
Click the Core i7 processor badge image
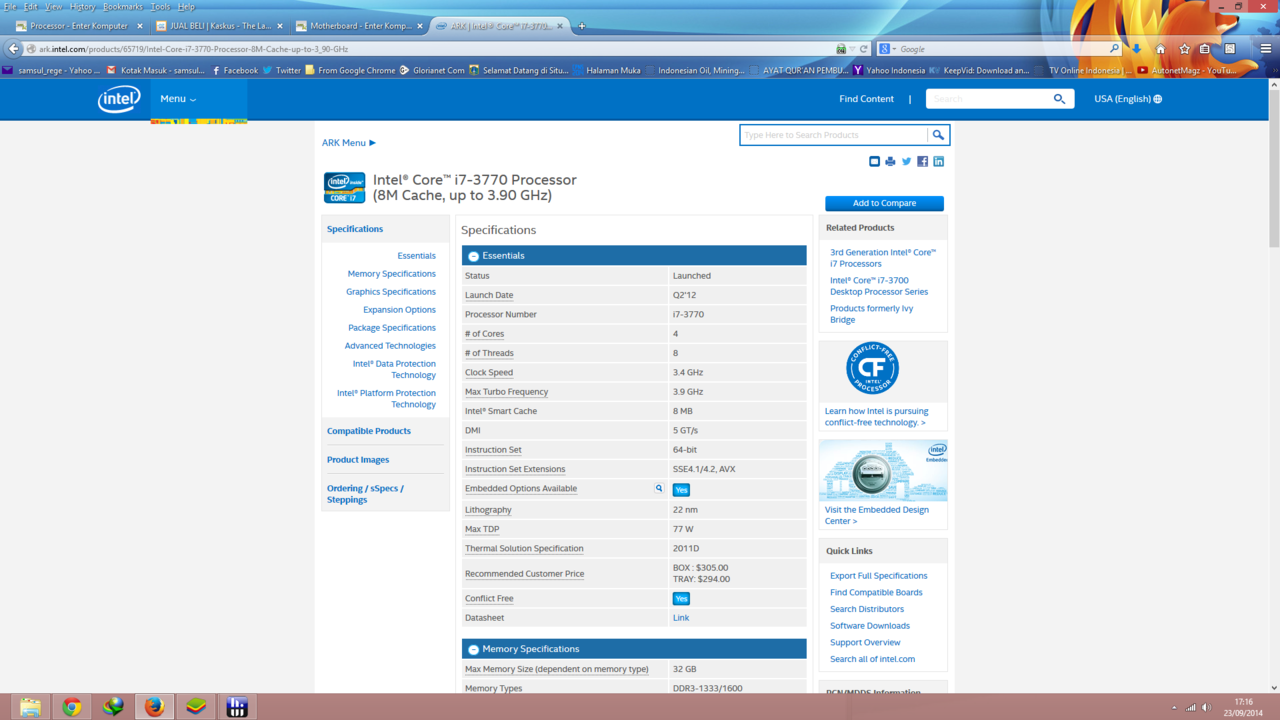[344, 187]
